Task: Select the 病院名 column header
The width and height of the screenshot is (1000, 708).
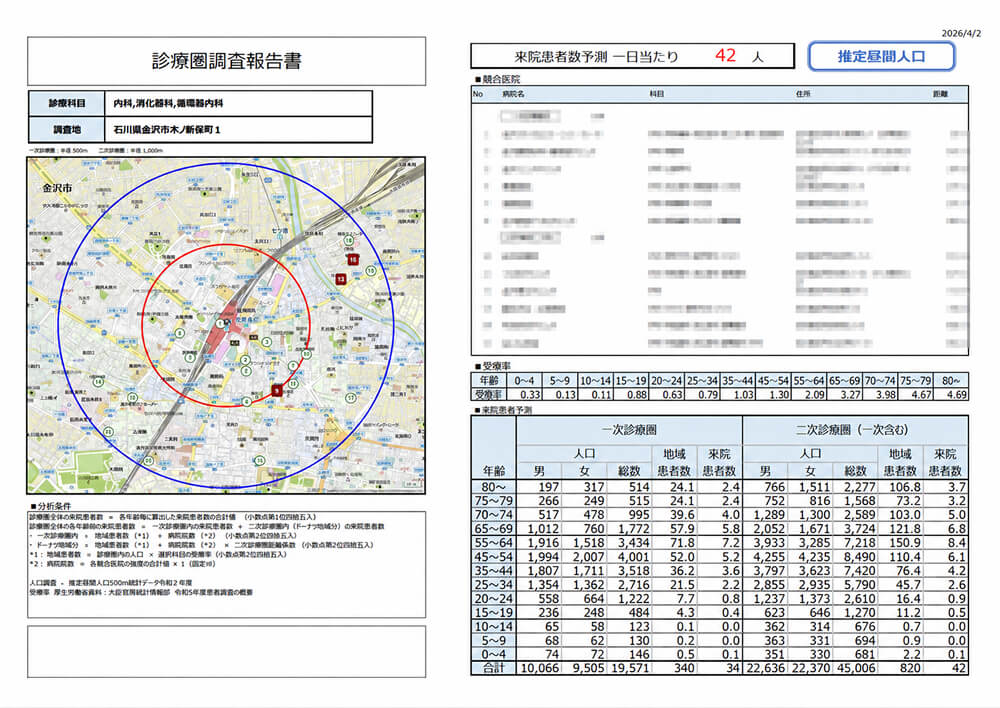Action: [513, 94]
